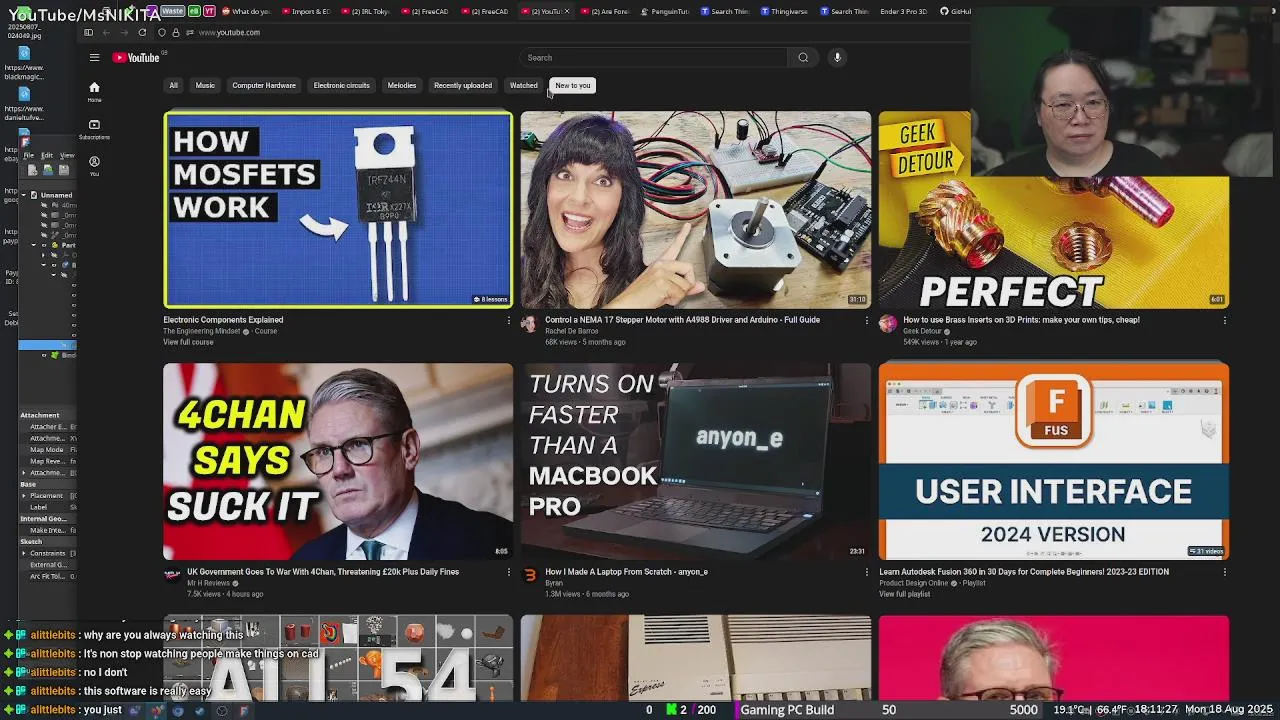The height and width of the screenshot is (720, 1280).
Task: Select the New to you chip
Action: [573, 85]
